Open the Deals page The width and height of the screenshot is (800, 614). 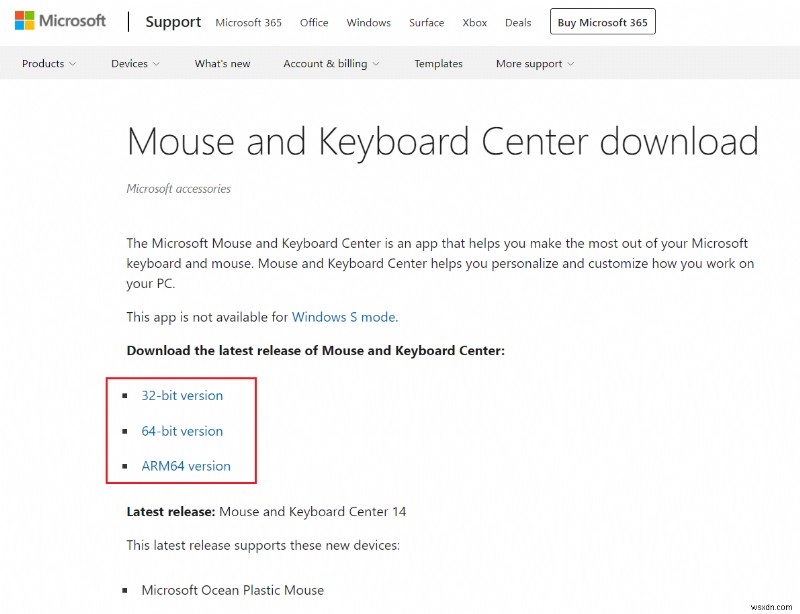pos(517,22)
